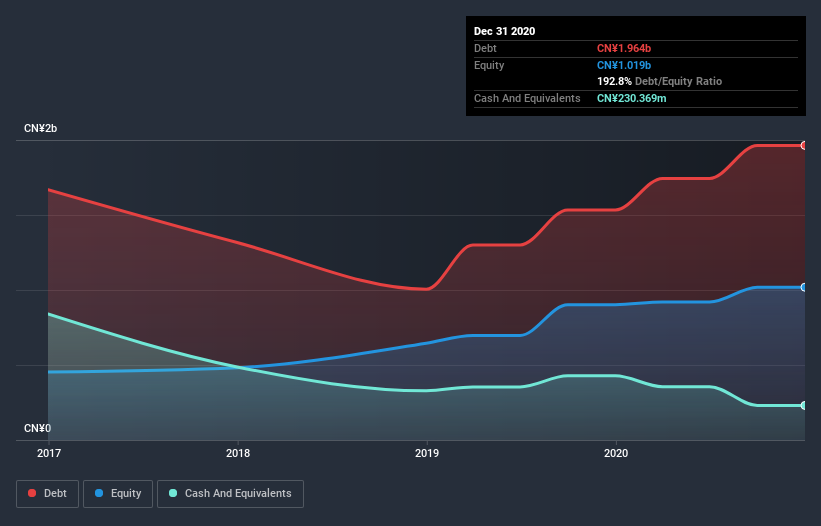Viewport: 821px width, 526px height.
Task: Click the CN¥2b y-axis label
Action: tap(40, 128)
